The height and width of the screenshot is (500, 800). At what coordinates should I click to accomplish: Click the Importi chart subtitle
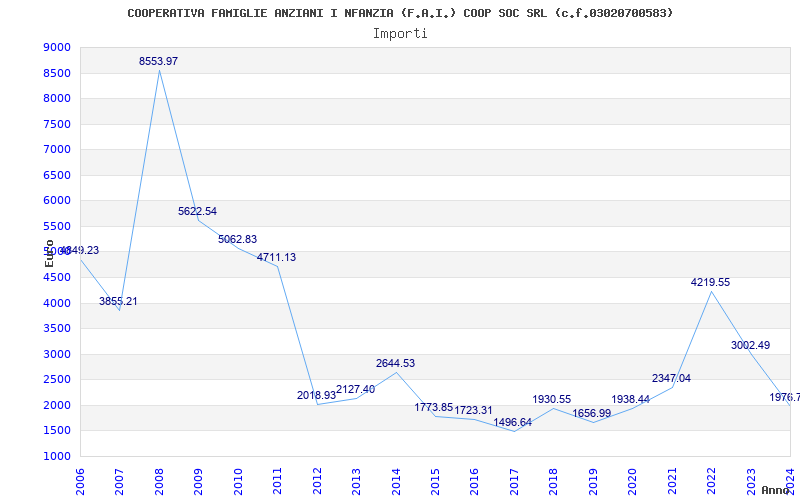(x=400, y=34)
